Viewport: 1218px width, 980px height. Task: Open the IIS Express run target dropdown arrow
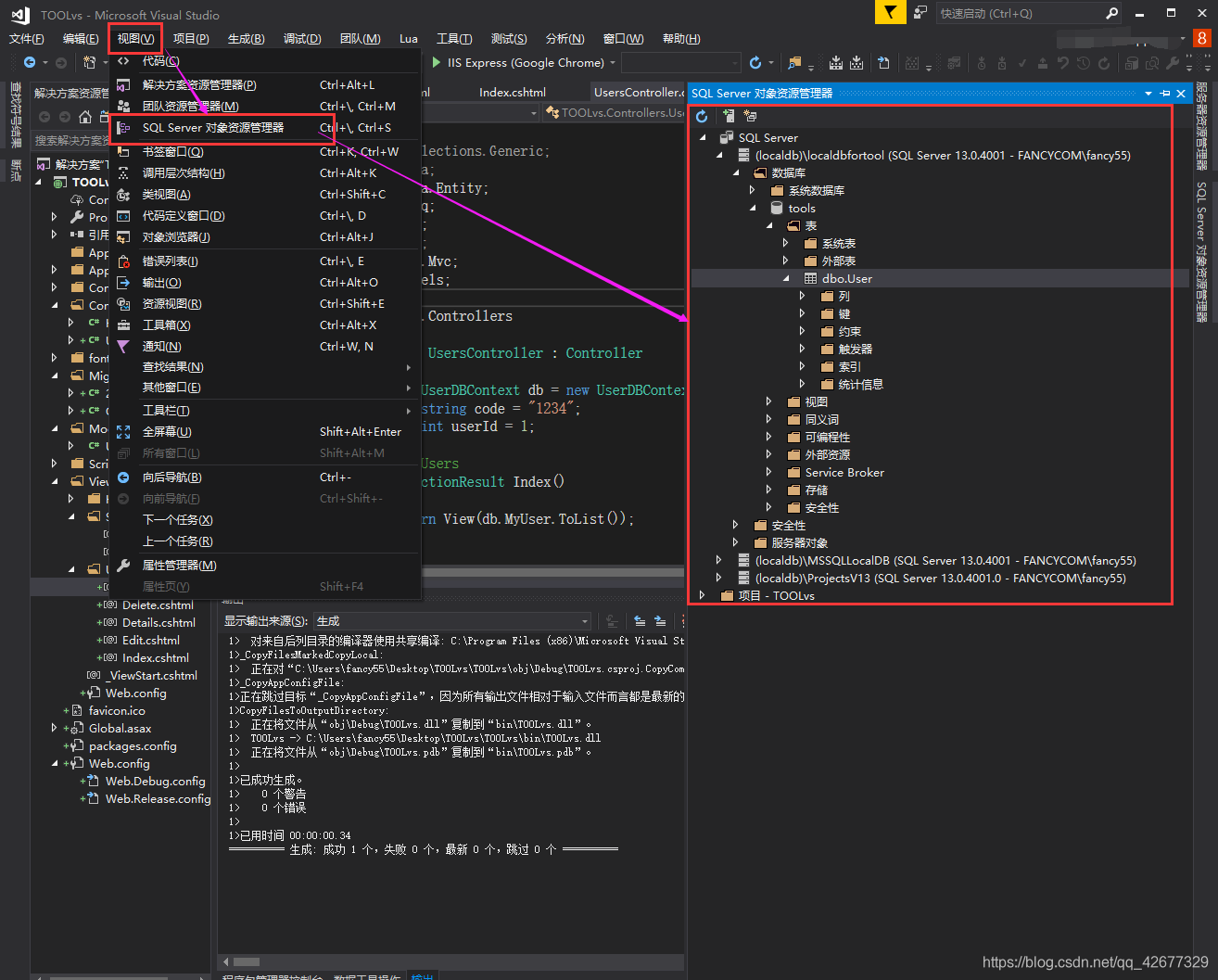click(613, 63)
